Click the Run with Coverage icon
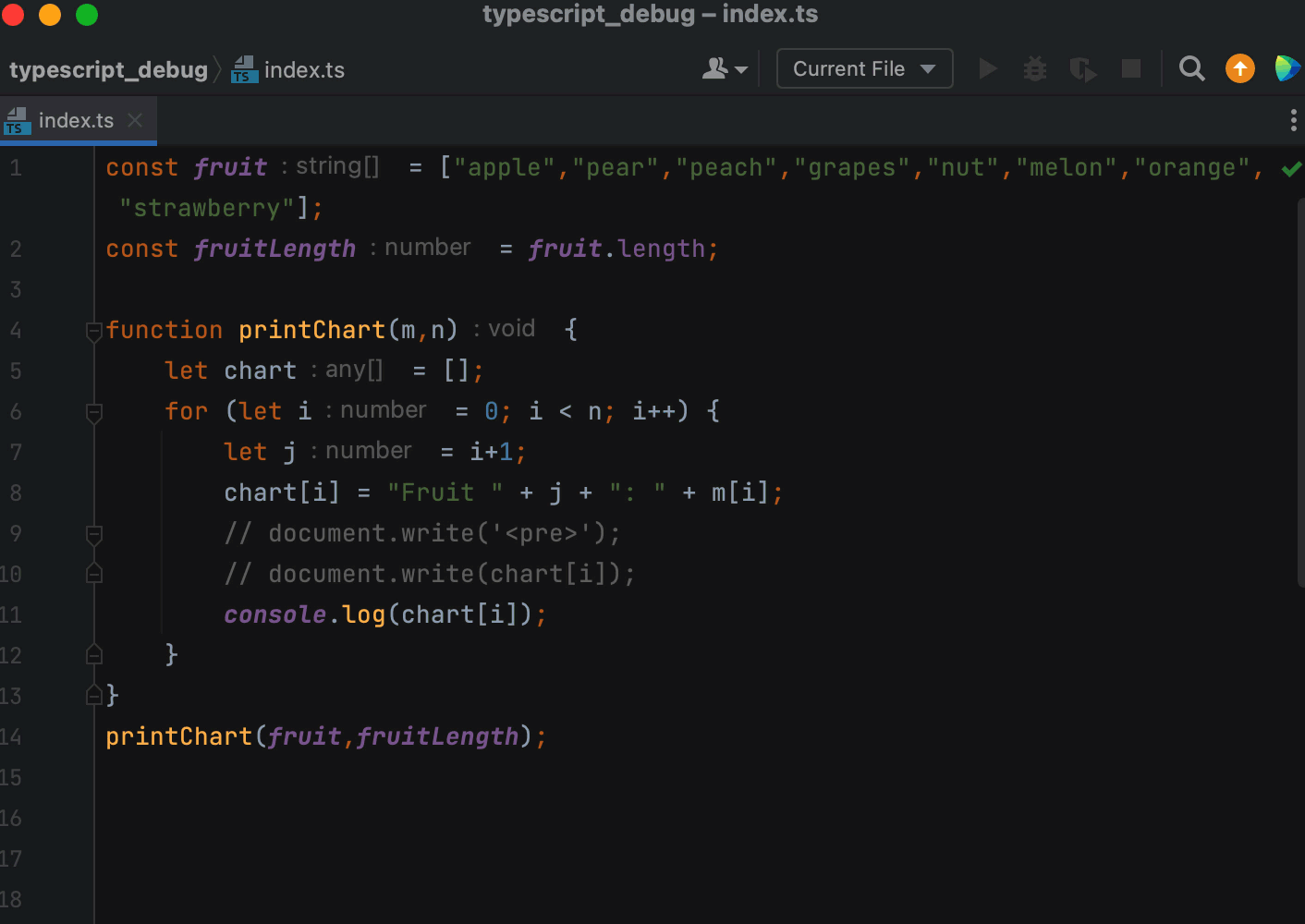Image resolution: width=1305 pixels, height=924 pixels. 1082,69
